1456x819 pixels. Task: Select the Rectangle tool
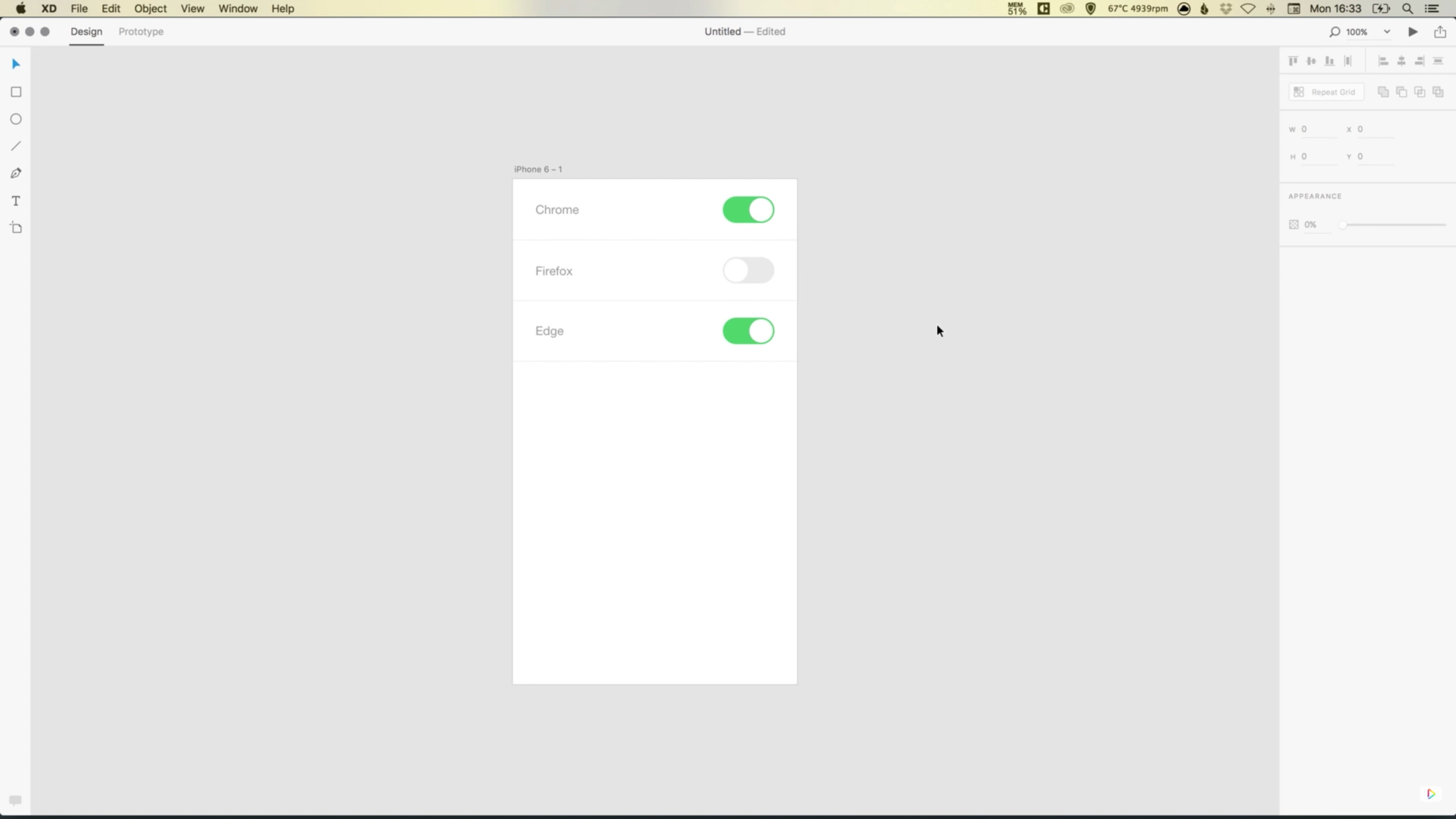(16, 92)
